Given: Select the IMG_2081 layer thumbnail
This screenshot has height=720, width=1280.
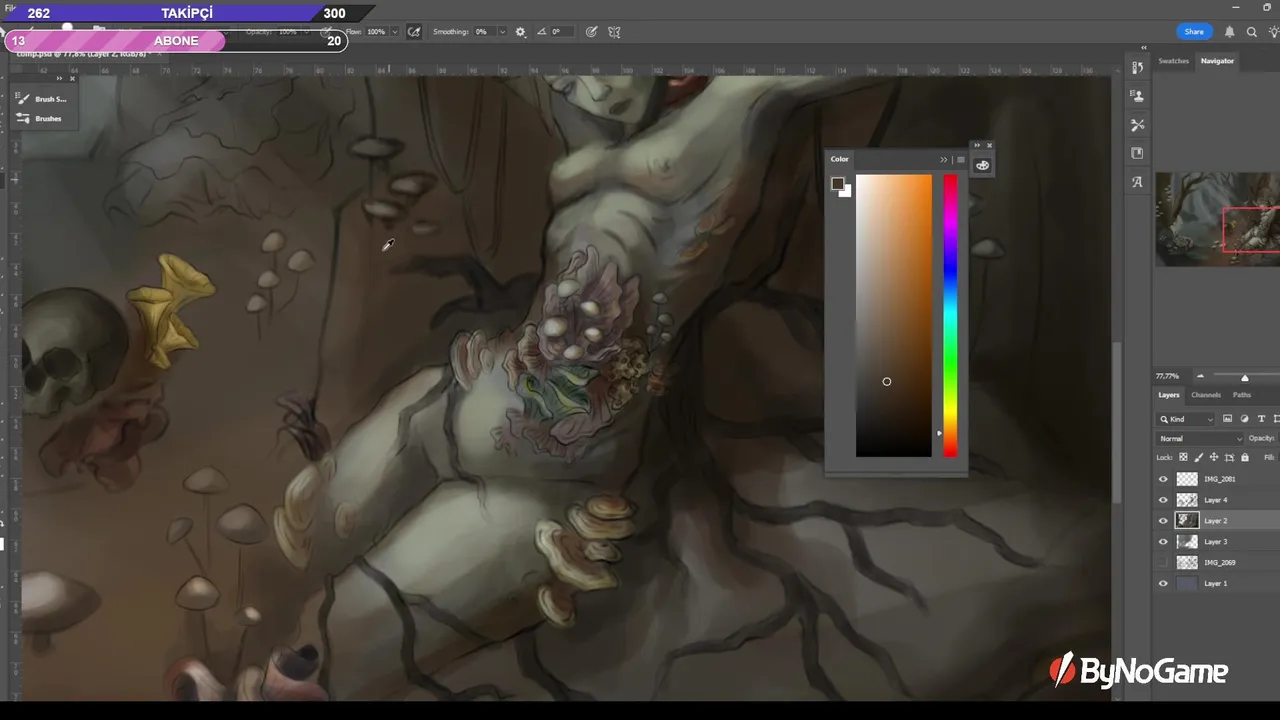Looking at the screenshot, I should (1187, 479).
